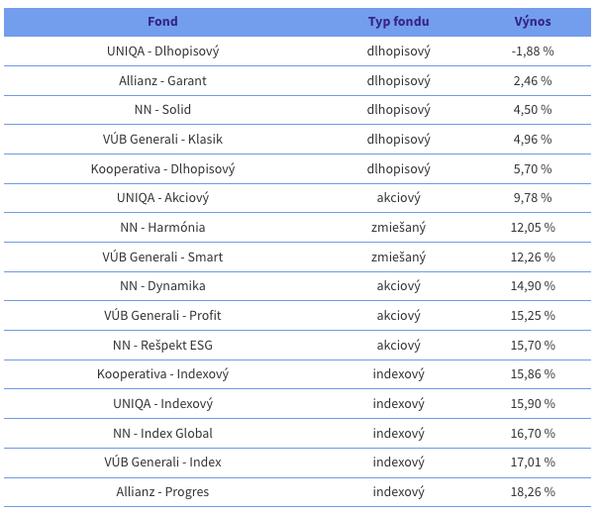This screenshot has height=513, width=600.
Task: Click the -1,88 % return value
Action: pyautogui.click(x=532, y=51)
